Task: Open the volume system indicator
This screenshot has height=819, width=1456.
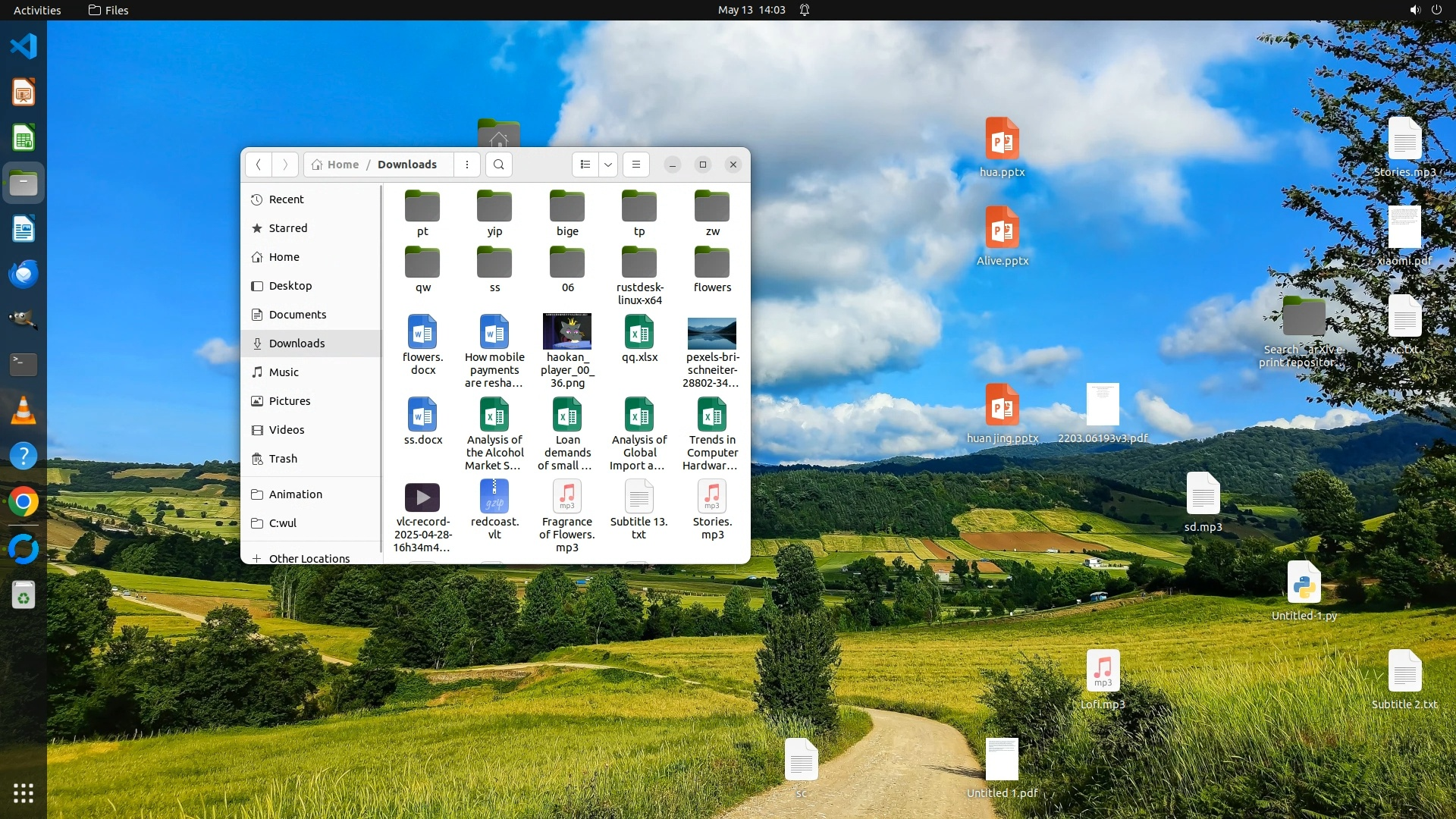Action: tap(1414, 10)
